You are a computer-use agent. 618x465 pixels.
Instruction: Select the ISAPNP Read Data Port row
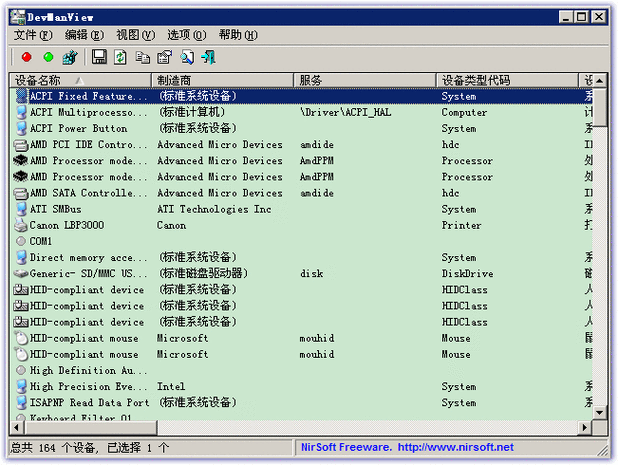302,402
